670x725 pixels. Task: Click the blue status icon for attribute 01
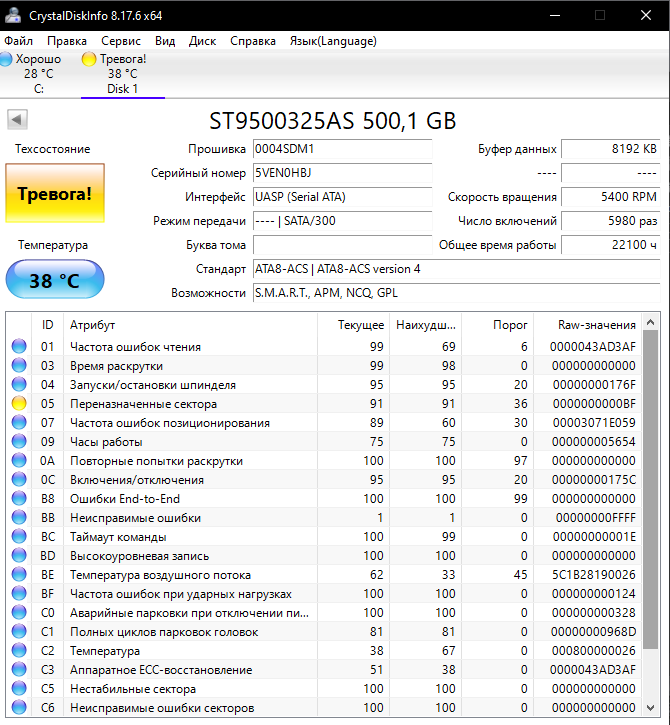coord(19,346)
